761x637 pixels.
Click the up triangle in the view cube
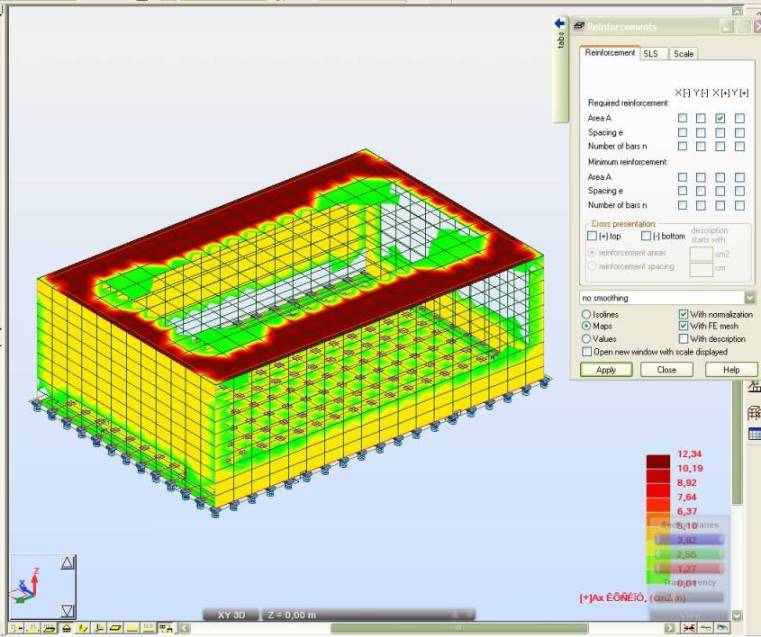(68, 564)
